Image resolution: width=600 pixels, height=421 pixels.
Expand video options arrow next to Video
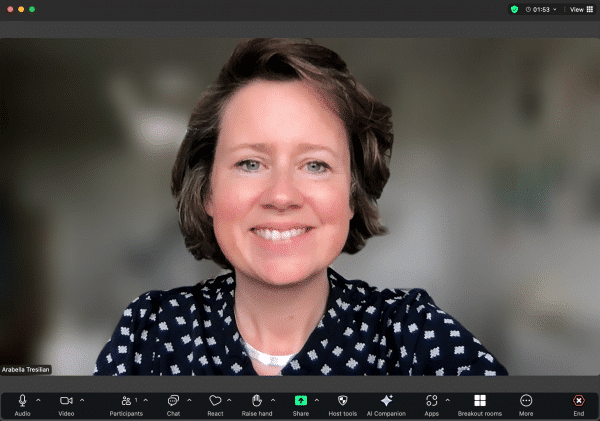[82, 400]
